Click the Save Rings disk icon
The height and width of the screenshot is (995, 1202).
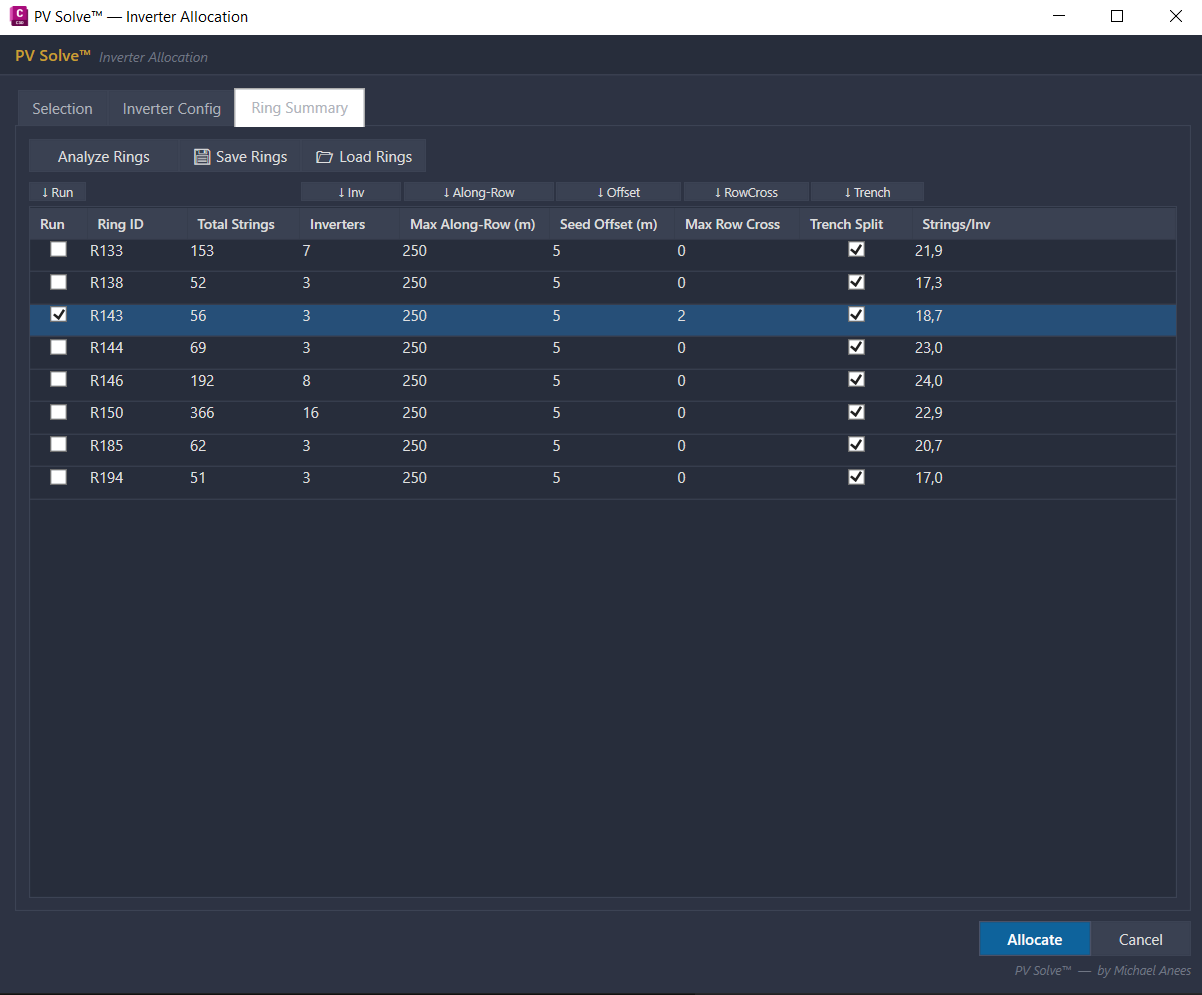(x=202, y=157)
